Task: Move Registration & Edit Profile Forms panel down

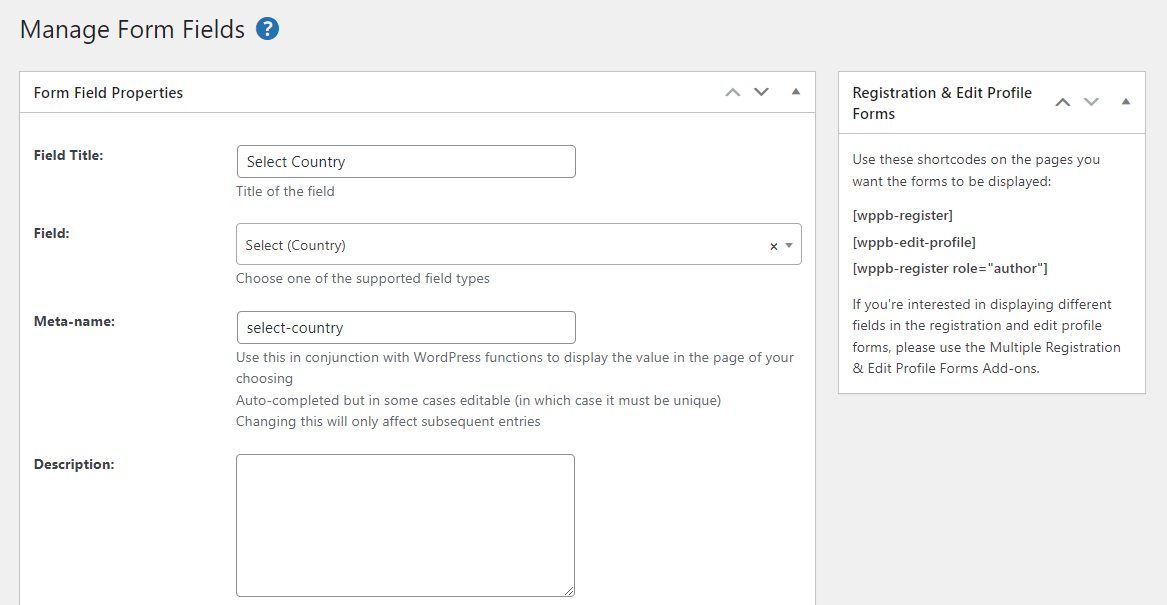Action: tap(1091, 102)
